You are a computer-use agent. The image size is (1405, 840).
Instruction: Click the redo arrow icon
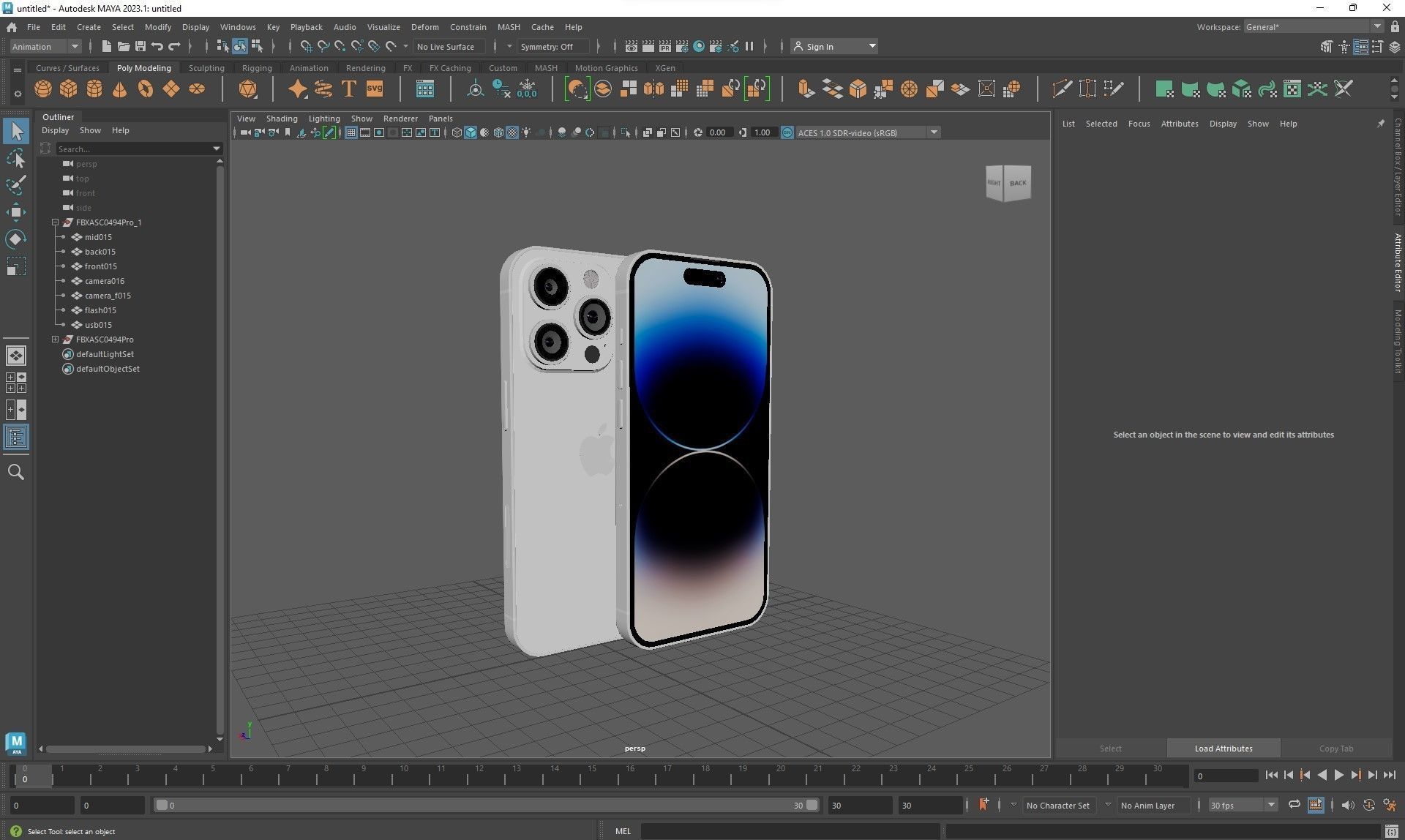pyautogui.click(x=174, y=46)
